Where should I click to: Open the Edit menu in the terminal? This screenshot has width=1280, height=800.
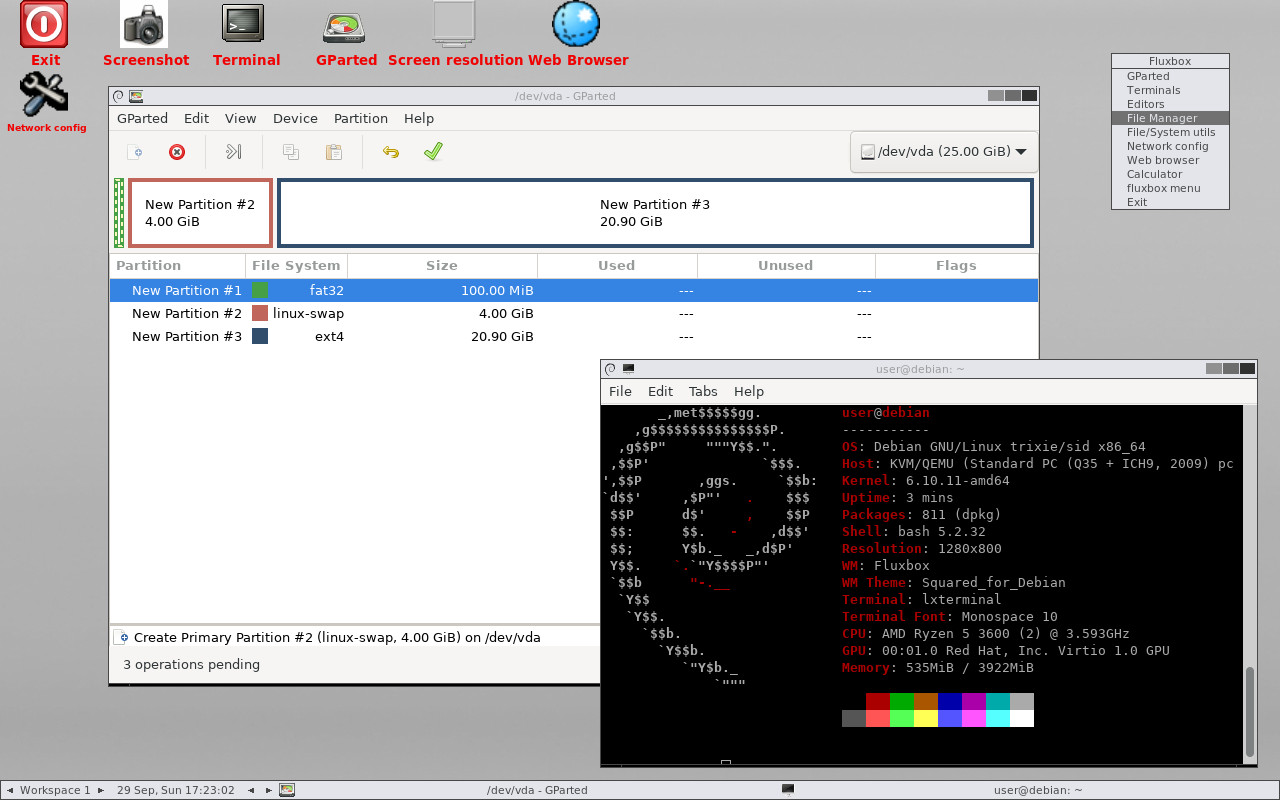pos(660,391)
